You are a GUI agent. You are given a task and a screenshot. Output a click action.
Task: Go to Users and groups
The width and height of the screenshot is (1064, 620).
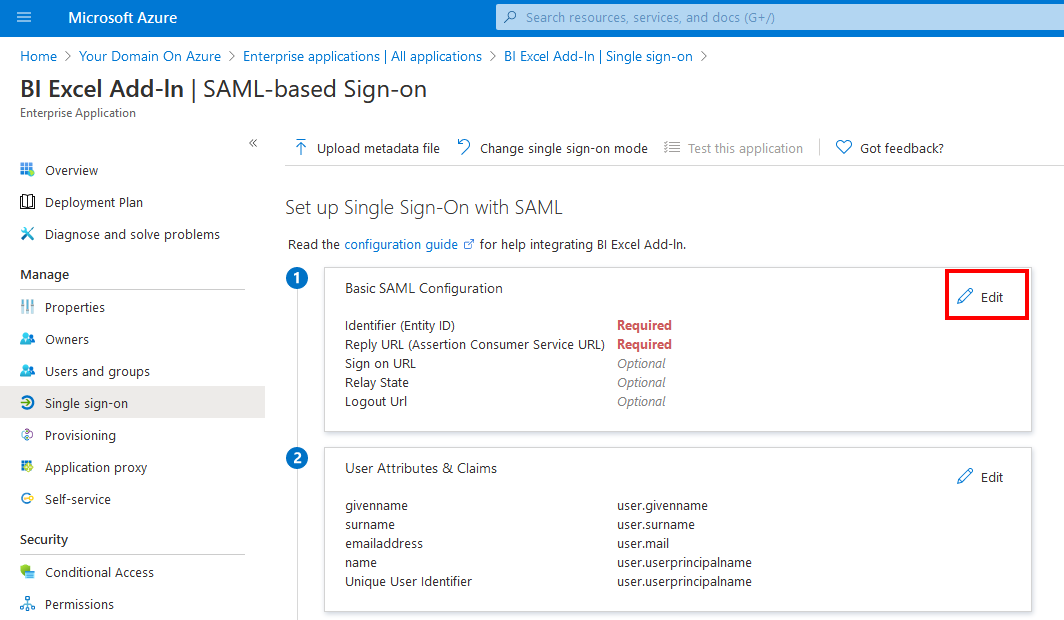97,371
